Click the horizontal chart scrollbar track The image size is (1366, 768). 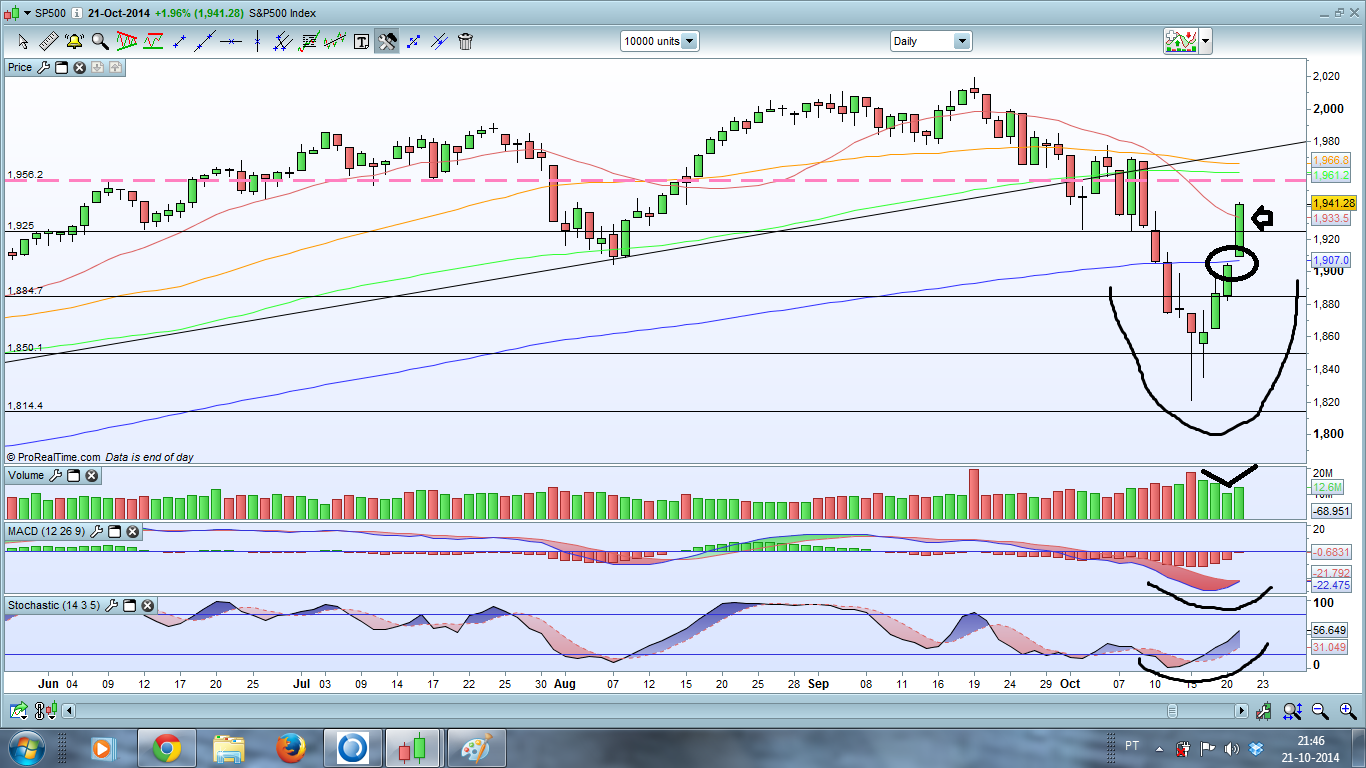[600, 711]
